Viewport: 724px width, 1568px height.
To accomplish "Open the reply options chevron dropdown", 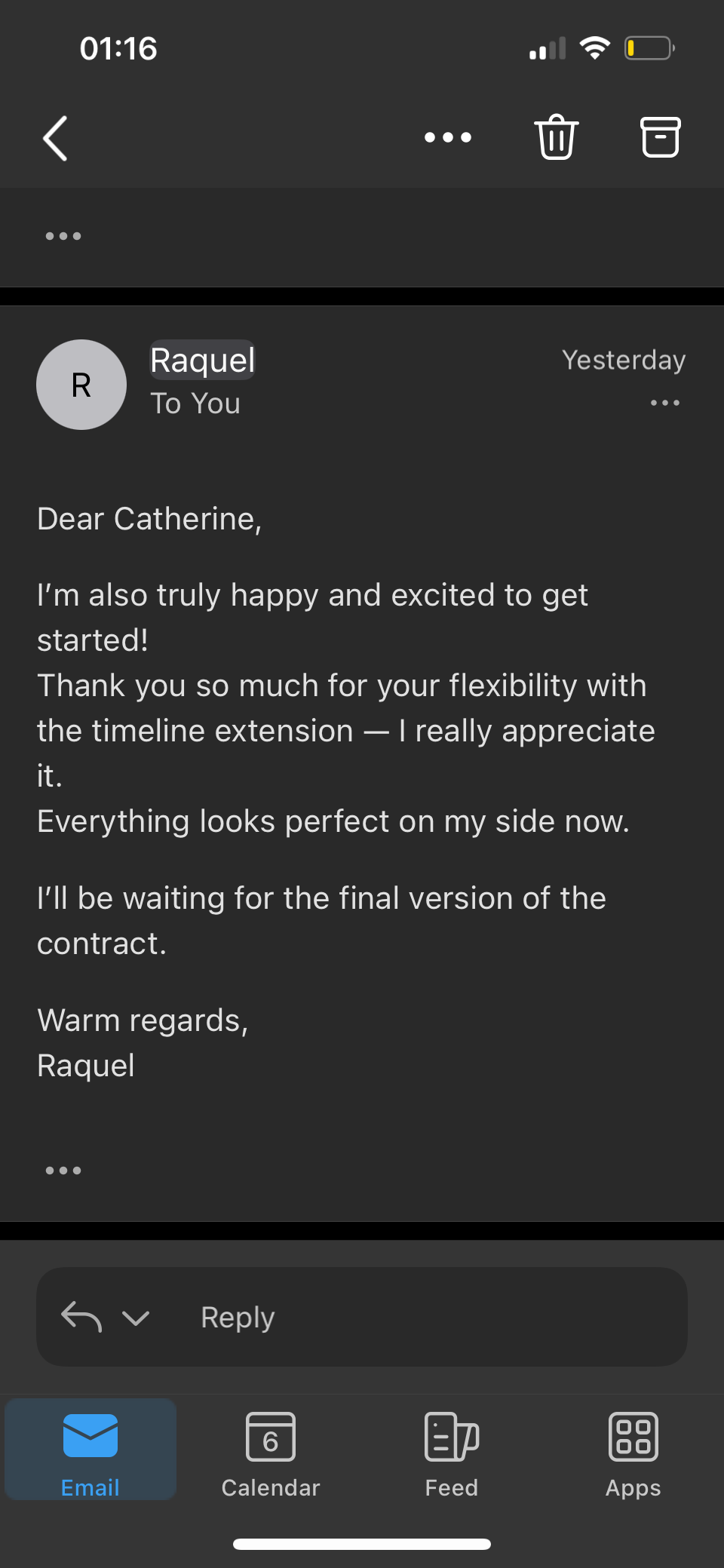I will coord(136,1318).
